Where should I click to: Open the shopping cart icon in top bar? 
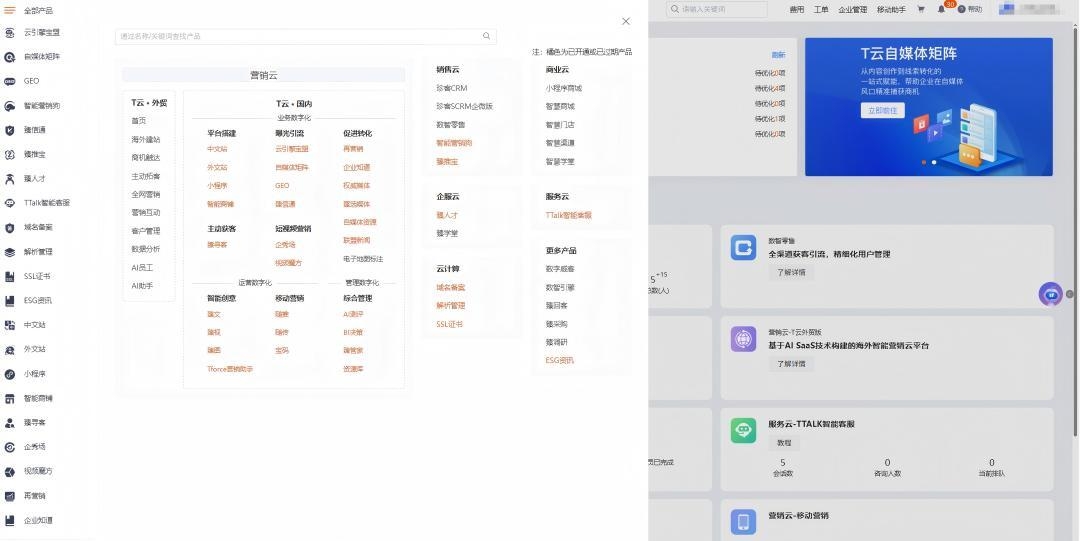click(x=921, y=10)
